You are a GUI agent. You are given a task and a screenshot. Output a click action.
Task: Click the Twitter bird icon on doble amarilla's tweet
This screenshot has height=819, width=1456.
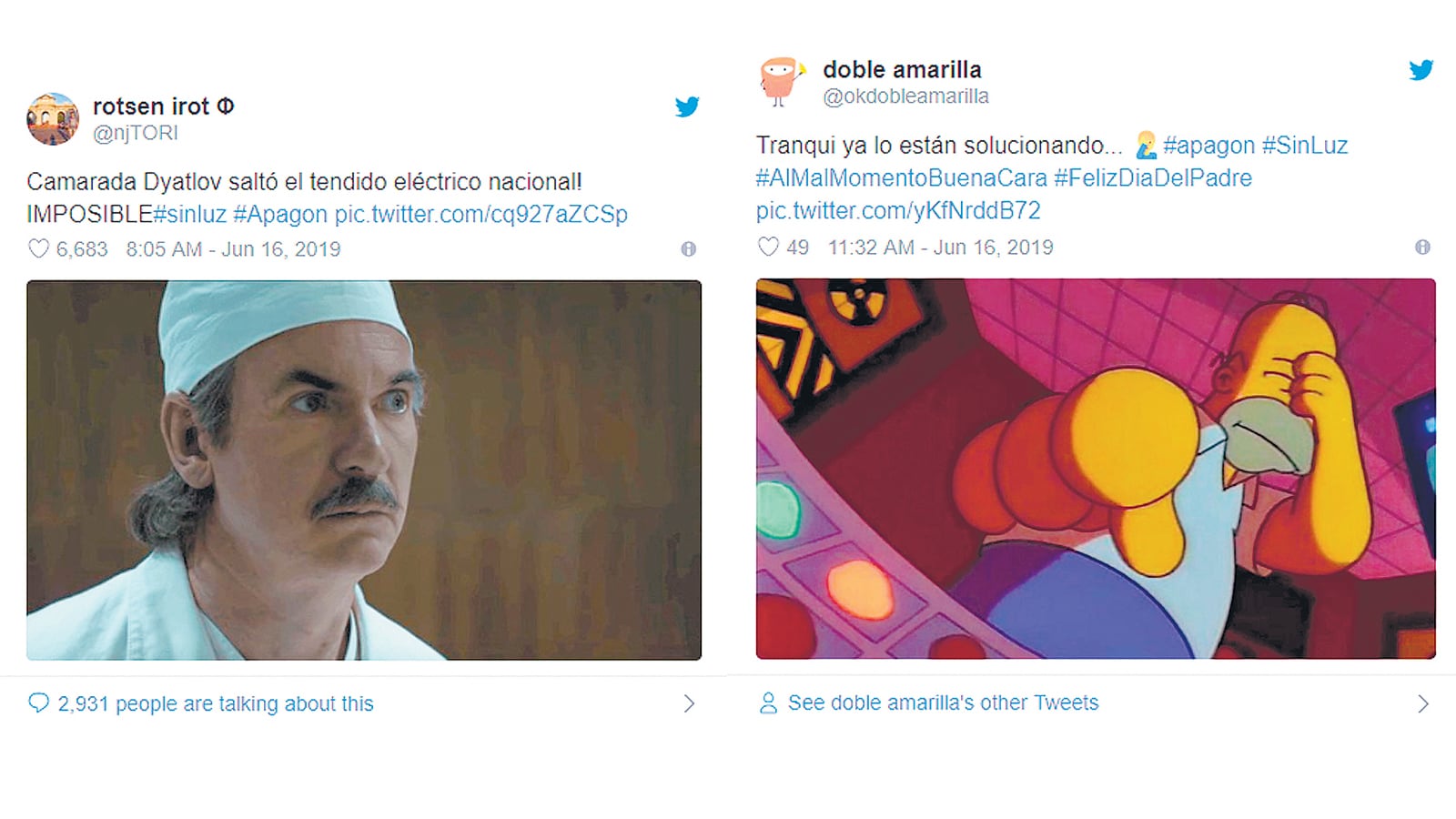click(1421, 70)
